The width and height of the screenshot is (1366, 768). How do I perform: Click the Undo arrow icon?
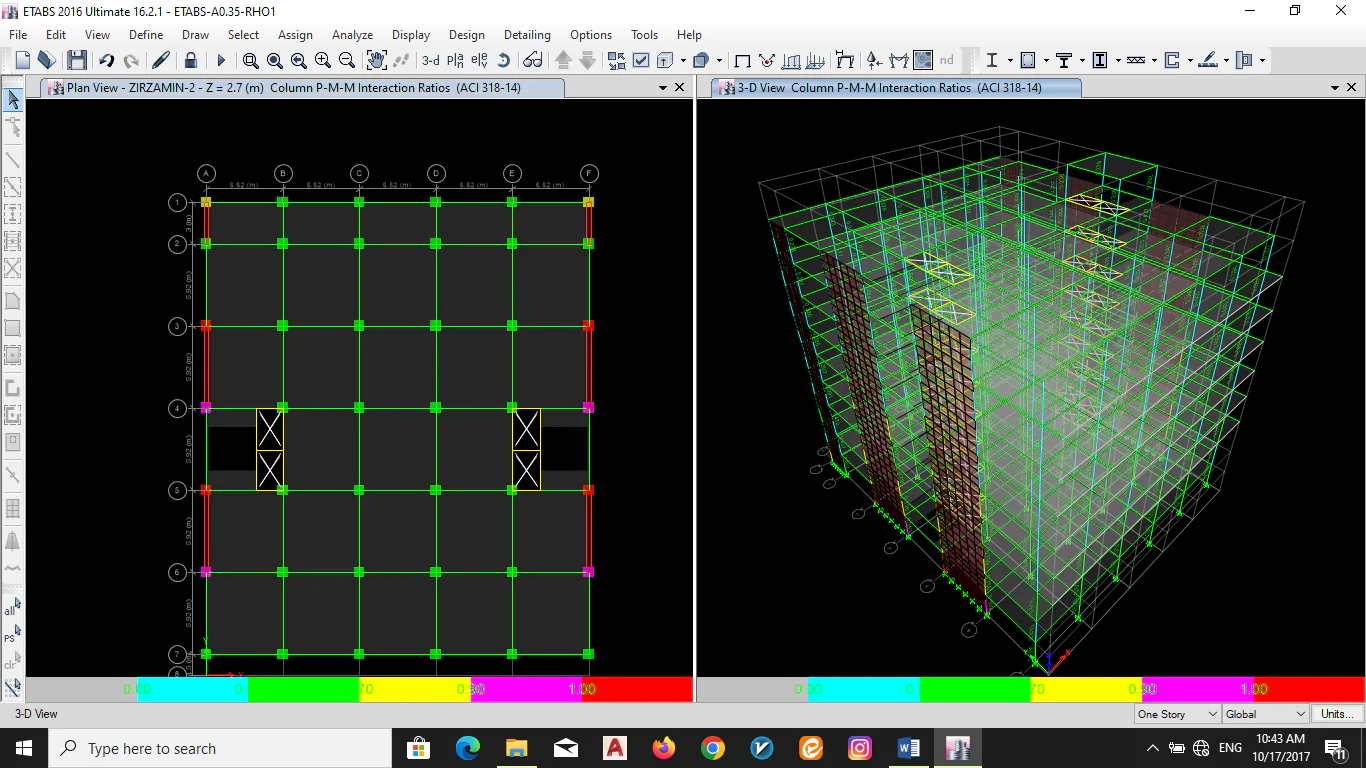107,60
